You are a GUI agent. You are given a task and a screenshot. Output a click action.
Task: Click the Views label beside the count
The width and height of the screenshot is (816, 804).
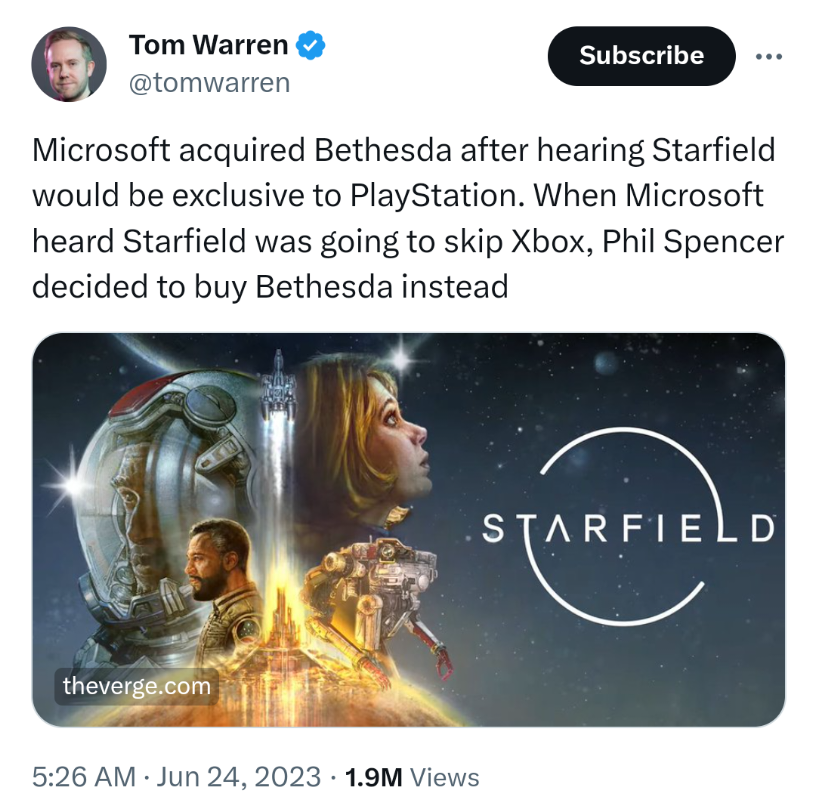[x=445, y=777]
